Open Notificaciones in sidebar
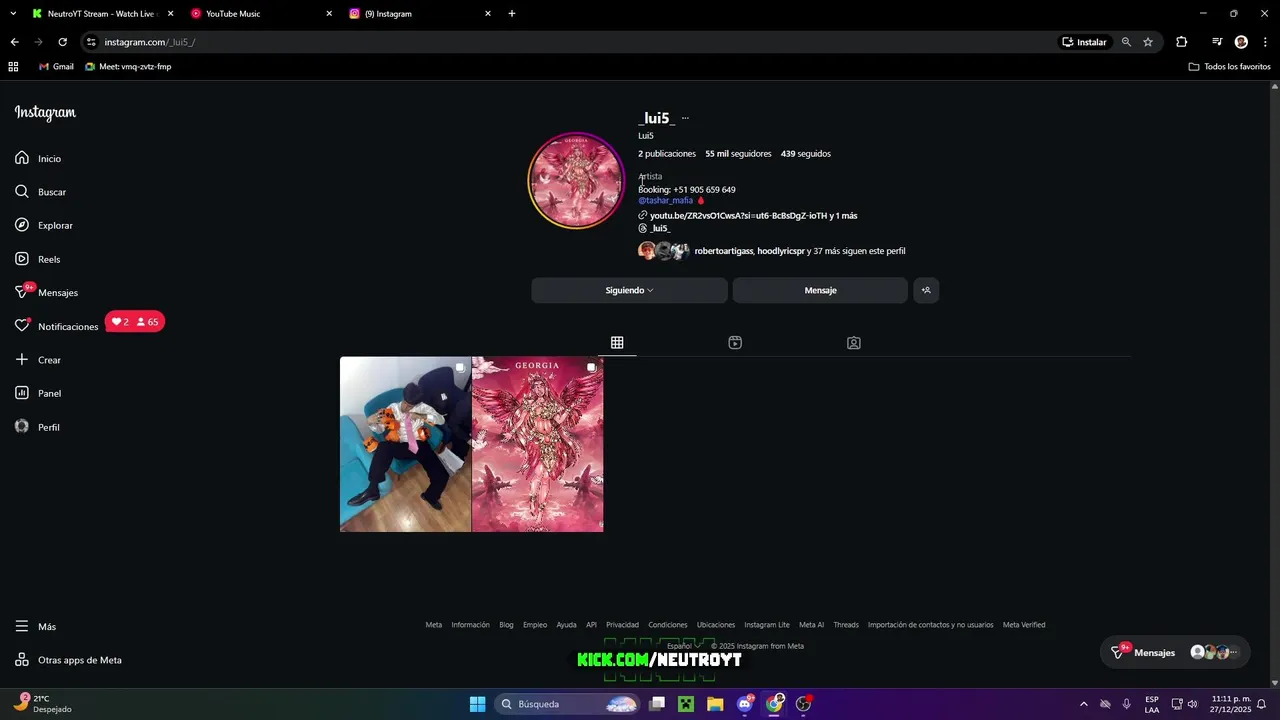This screenshot has width=1280, height=720. tap(57, 326)
